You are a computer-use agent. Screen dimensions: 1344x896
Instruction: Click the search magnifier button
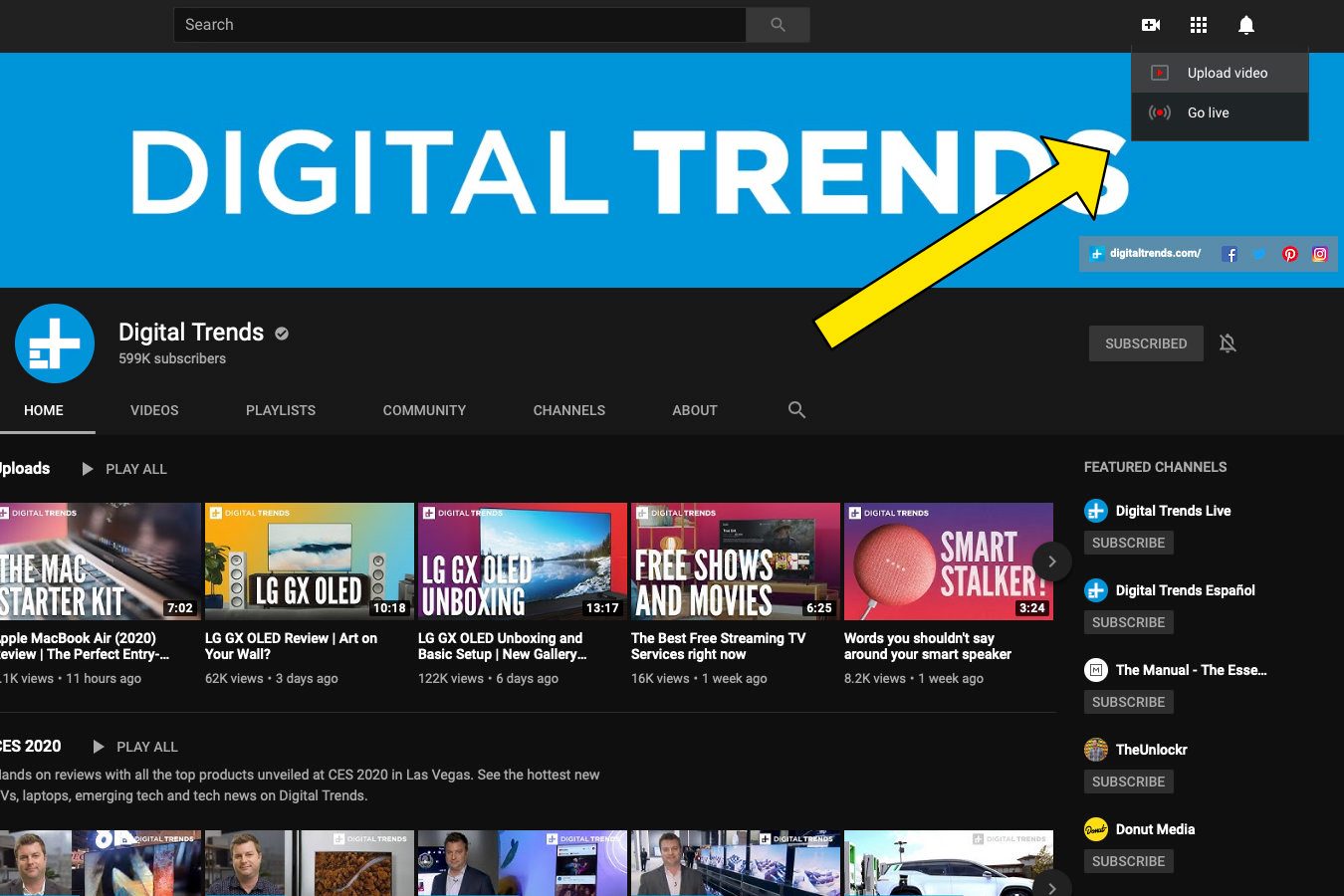click(778, 25)
